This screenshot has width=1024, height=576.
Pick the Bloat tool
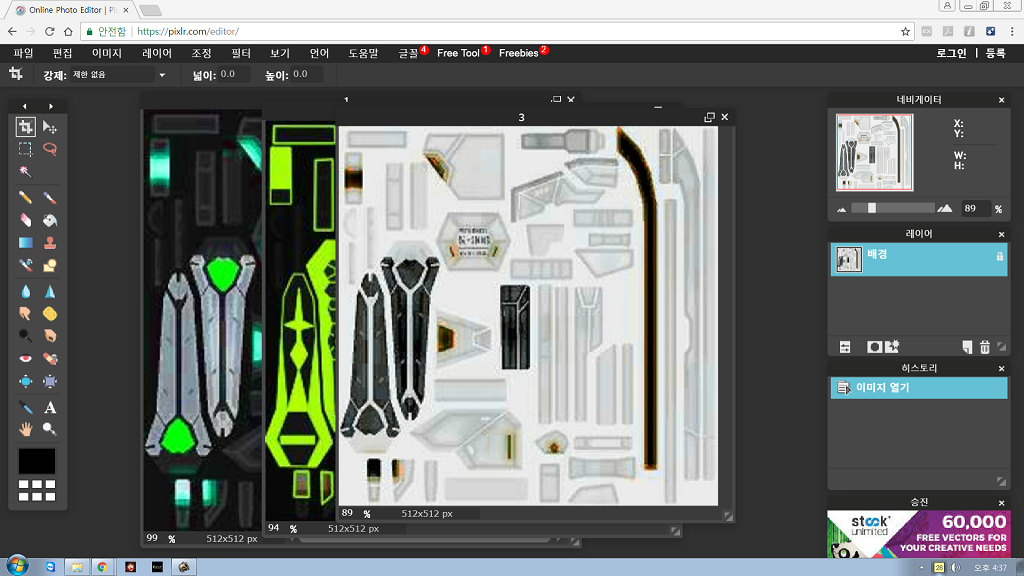(25, 381)
